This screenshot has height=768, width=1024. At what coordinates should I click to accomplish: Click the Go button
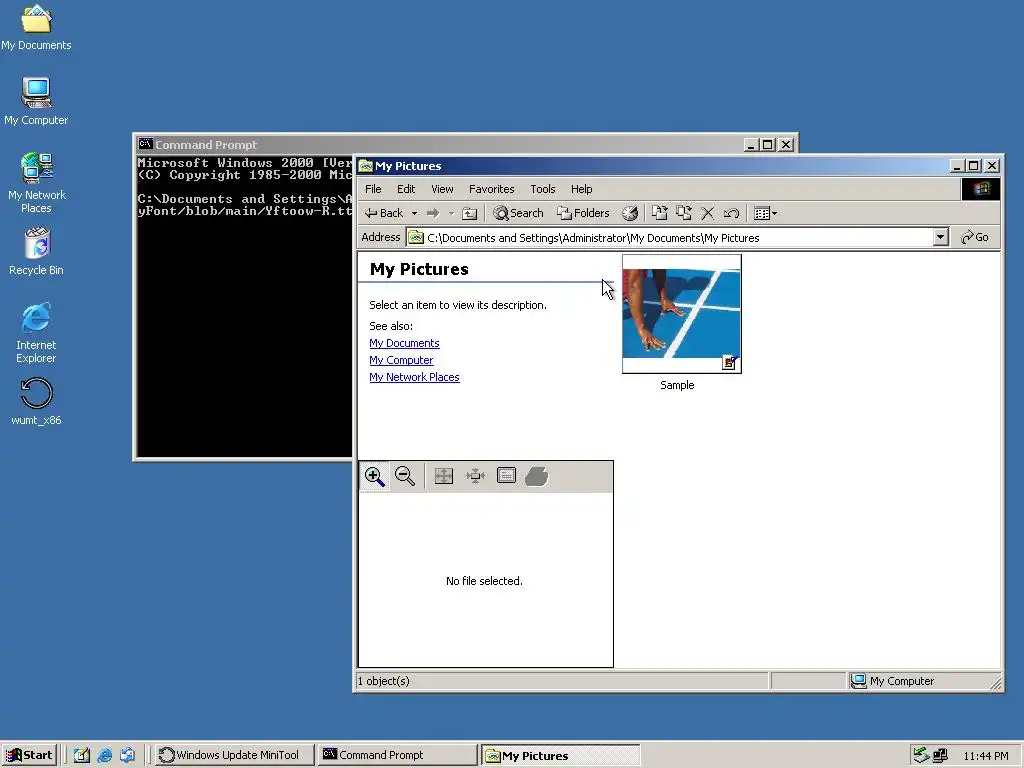point(975,237)
